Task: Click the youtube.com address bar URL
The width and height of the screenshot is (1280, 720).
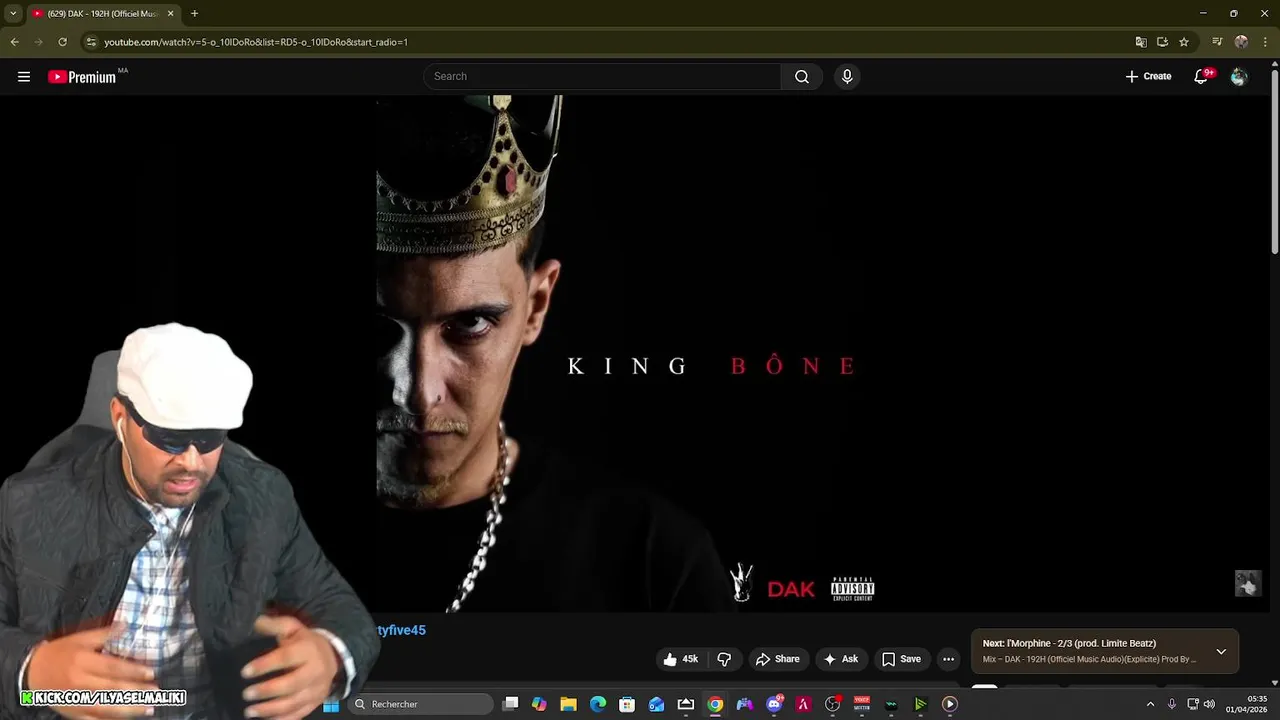Action: [256, 42]
